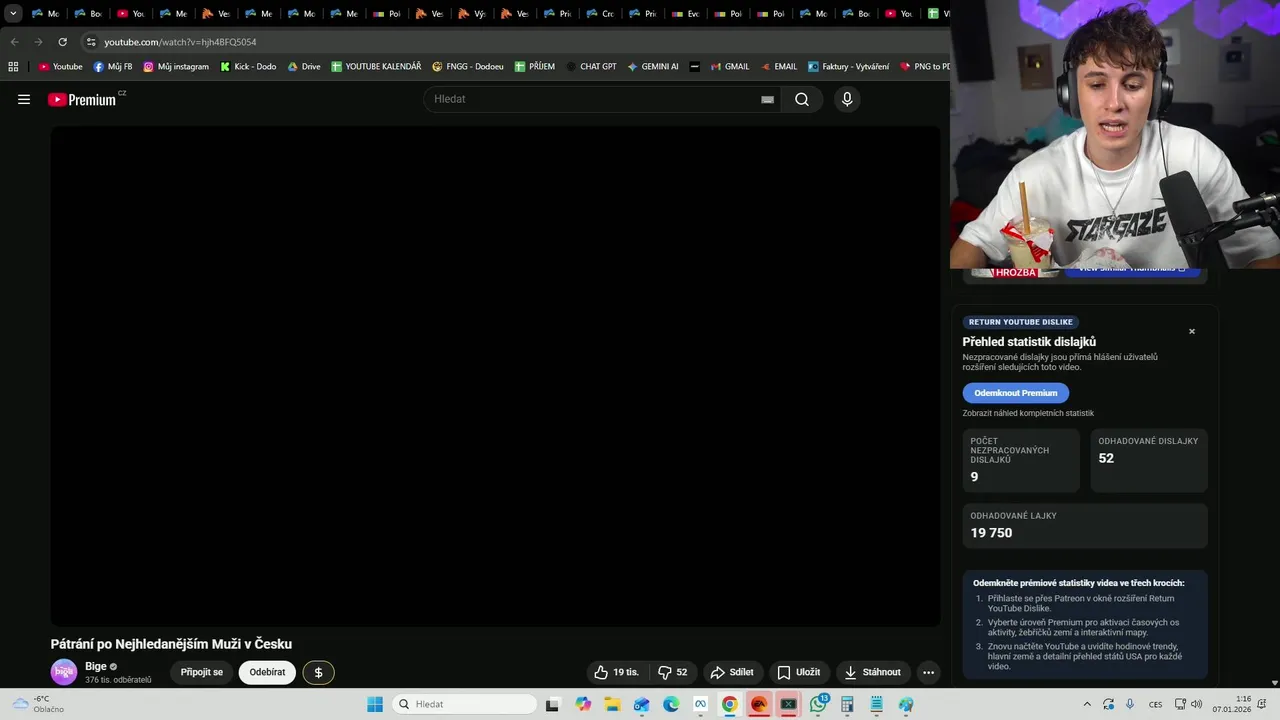Open the YouTube guide hamburger menu
Viewport: 1280px width, 720px height.
click(x=24, y=99)
